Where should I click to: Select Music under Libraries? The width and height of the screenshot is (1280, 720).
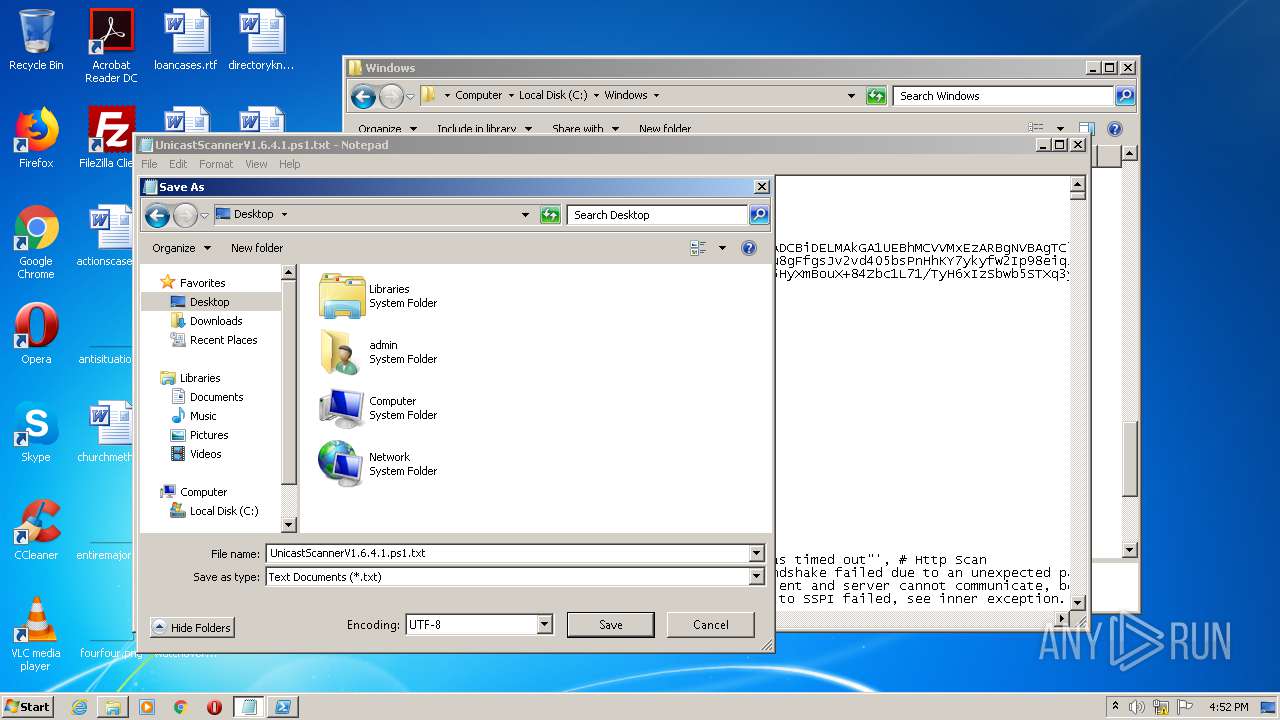203,416
